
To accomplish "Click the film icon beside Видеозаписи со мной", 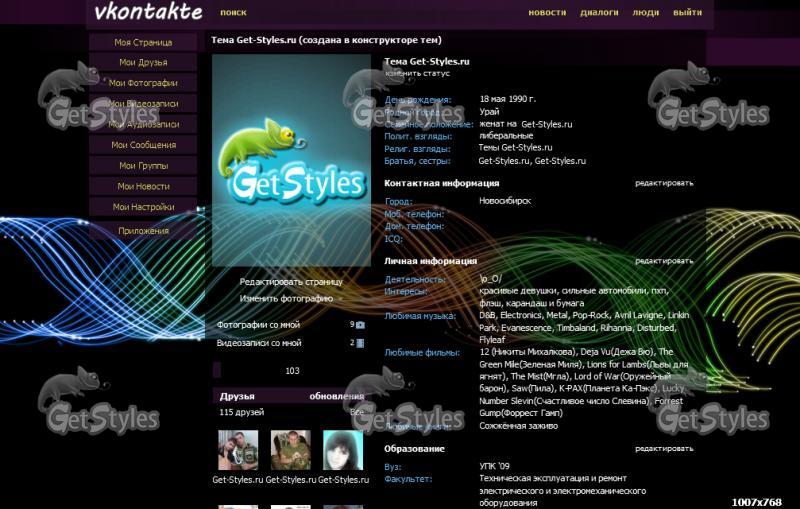I will (360, 343).
